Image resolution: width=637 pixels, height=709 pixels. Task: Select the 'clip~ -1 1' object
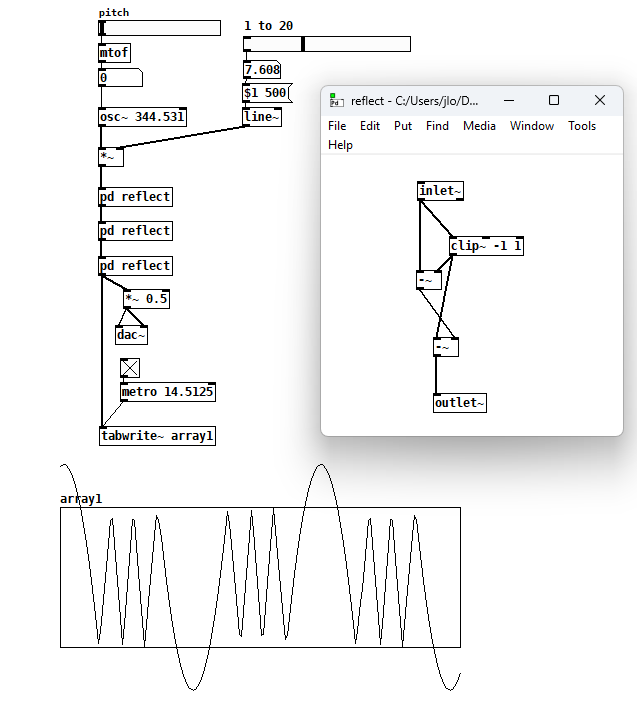click(x=486, y=246)
